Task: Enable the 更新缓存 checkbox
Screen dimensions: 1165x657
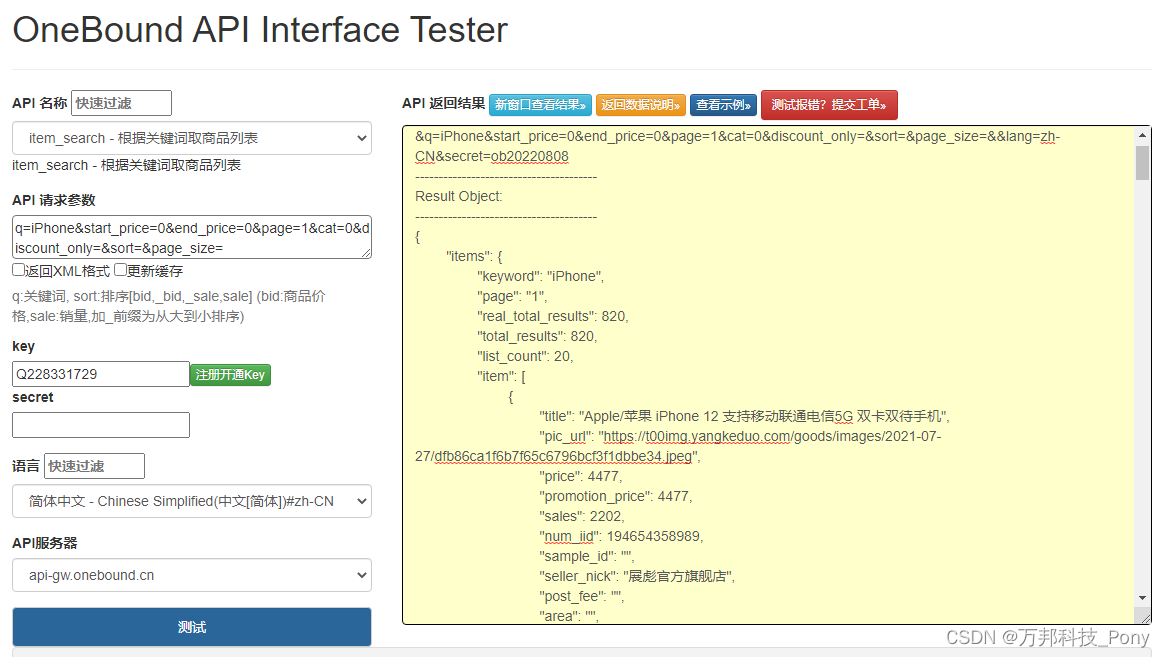Action: pyautogui.click(x=120, y=270)
